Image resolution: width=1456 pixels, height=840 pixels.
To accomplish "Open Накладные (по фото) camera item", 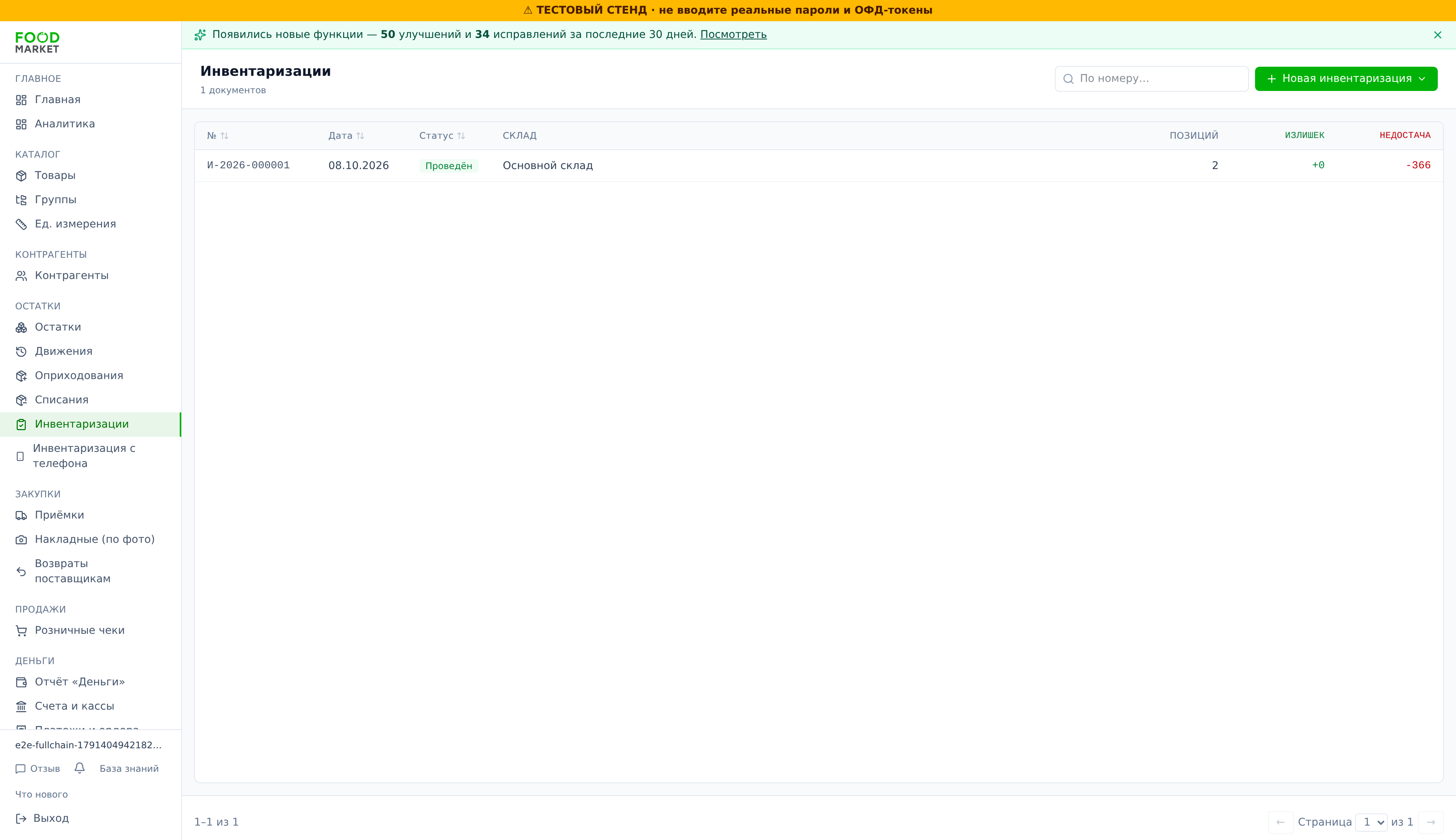I will (91, 539).
